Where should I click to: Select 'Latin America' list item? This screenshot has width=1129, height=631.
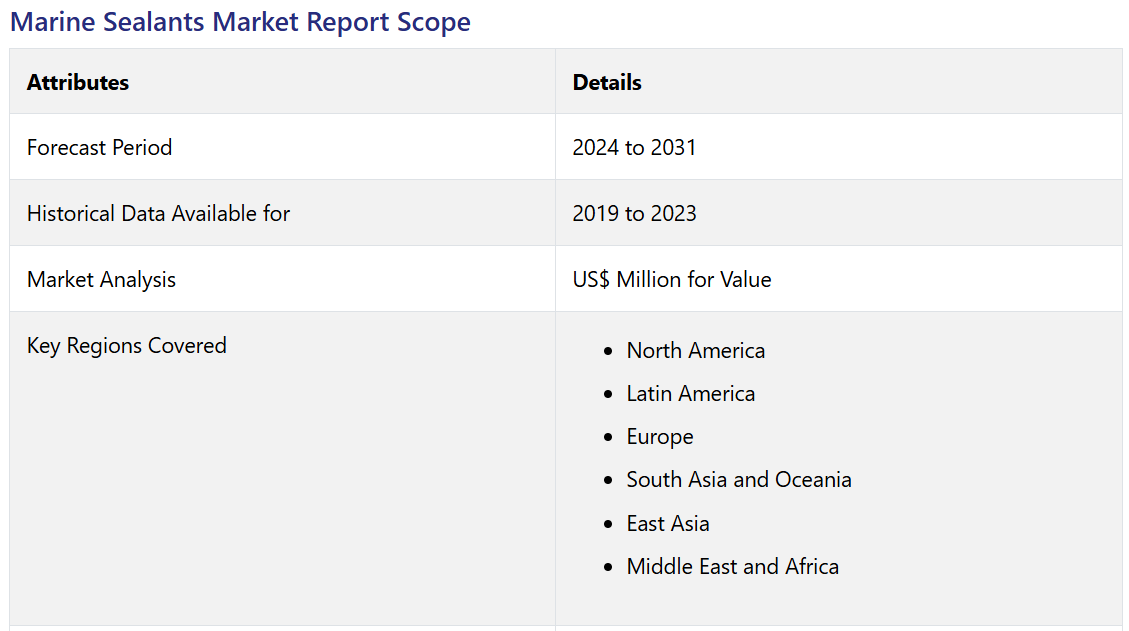[691, 393]
